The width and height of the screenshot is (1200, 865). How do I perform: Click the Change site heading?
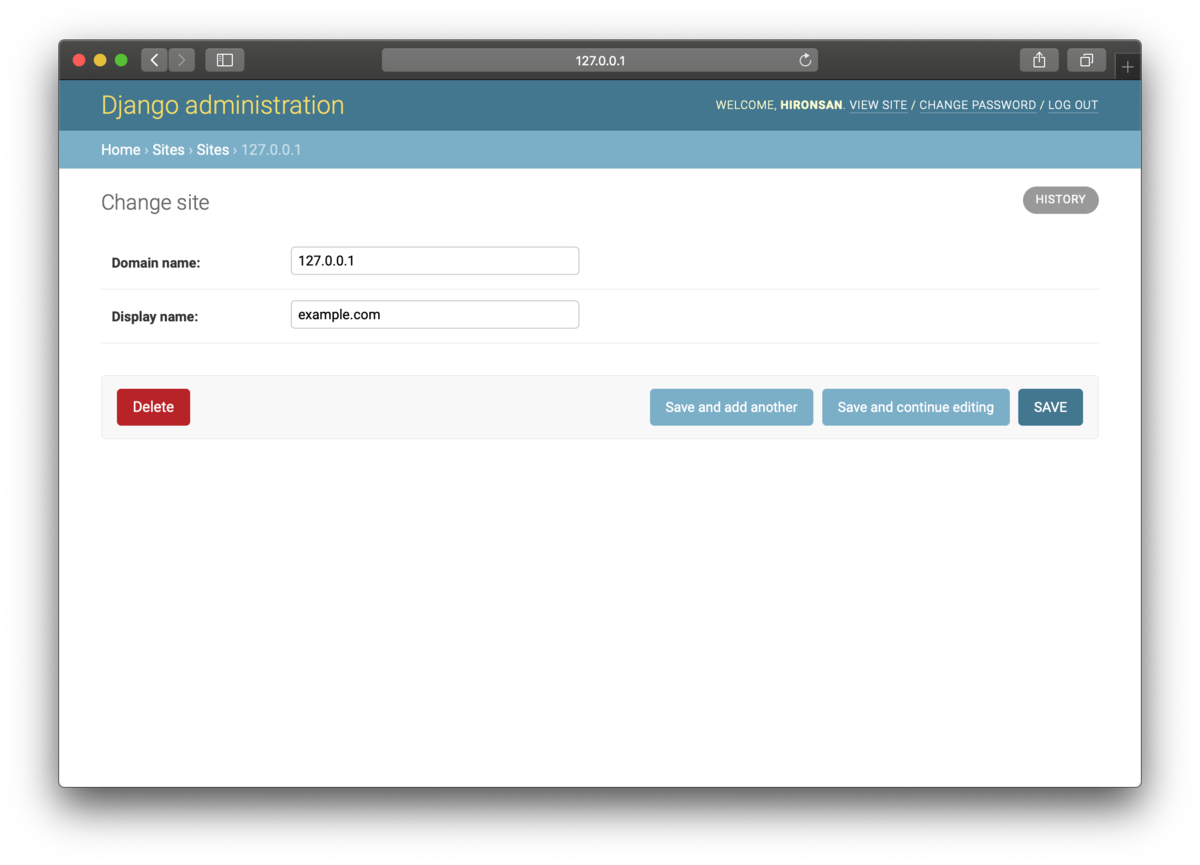(155, 203)
